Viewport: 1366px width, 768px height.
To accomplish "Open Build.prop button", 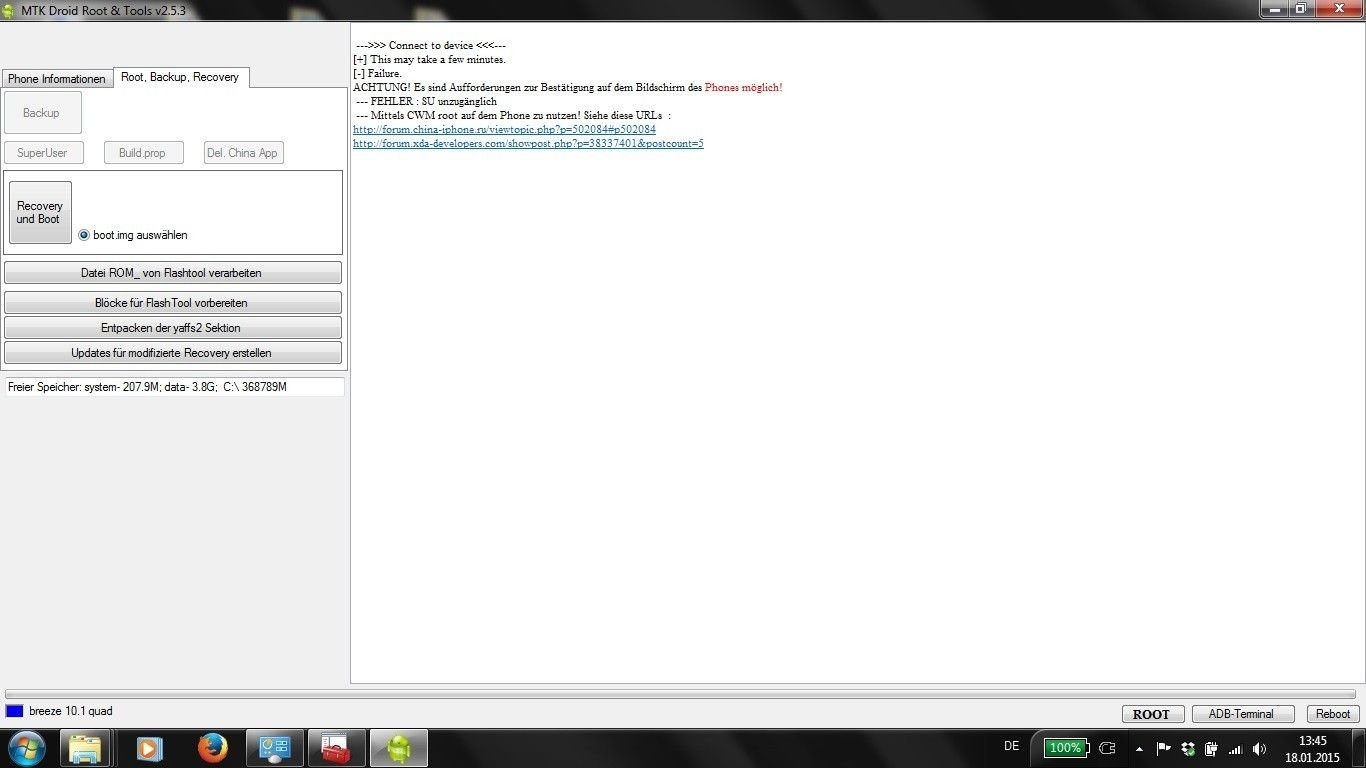I will pyautogui.click(x=143, y=153).
